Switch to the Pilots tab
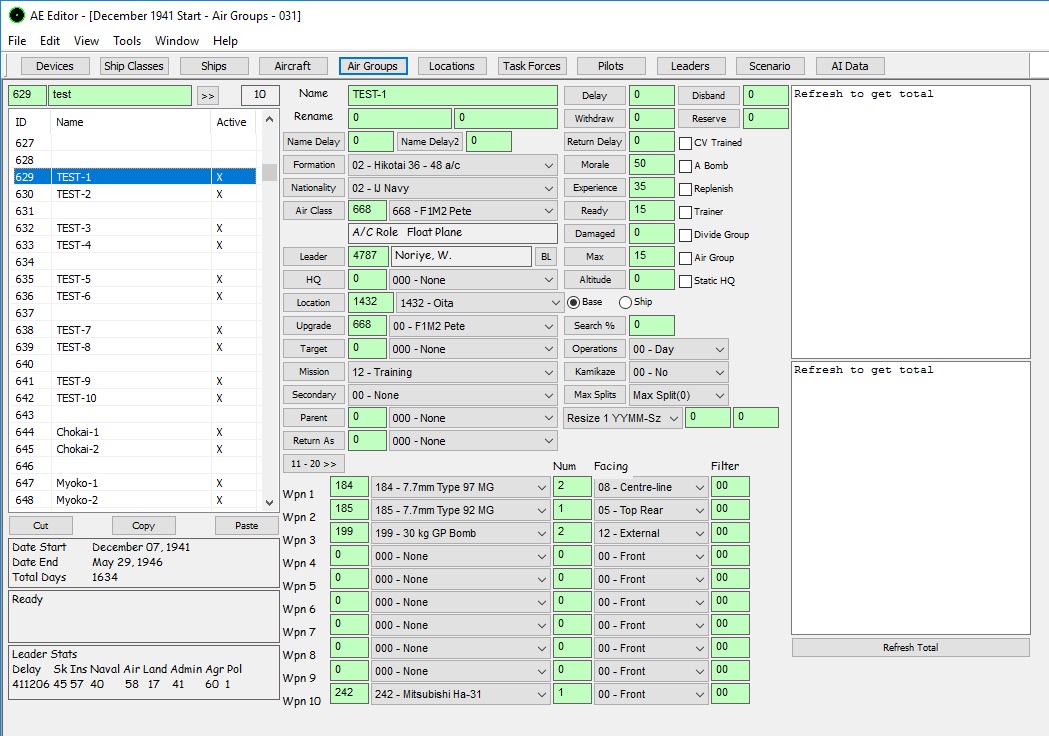 point(610,66)
